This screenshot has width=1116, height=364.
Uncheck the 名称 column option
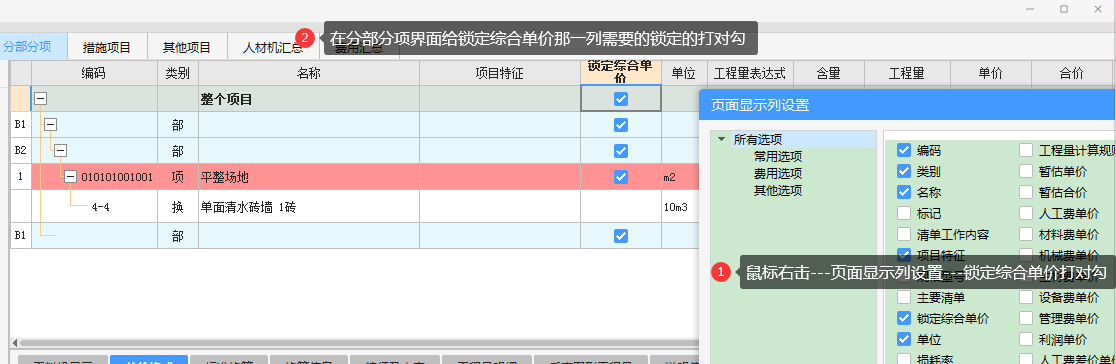click(904, 192)
